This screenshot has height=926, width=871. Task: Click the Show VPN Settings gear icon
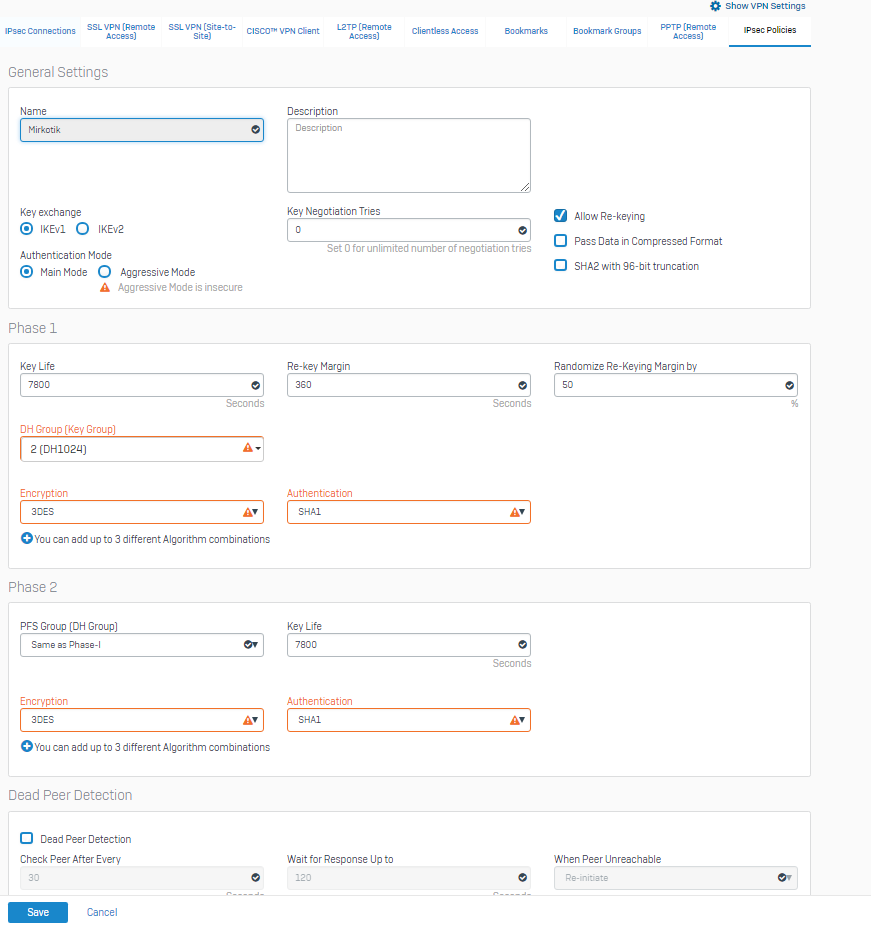(x=715, y=6)
